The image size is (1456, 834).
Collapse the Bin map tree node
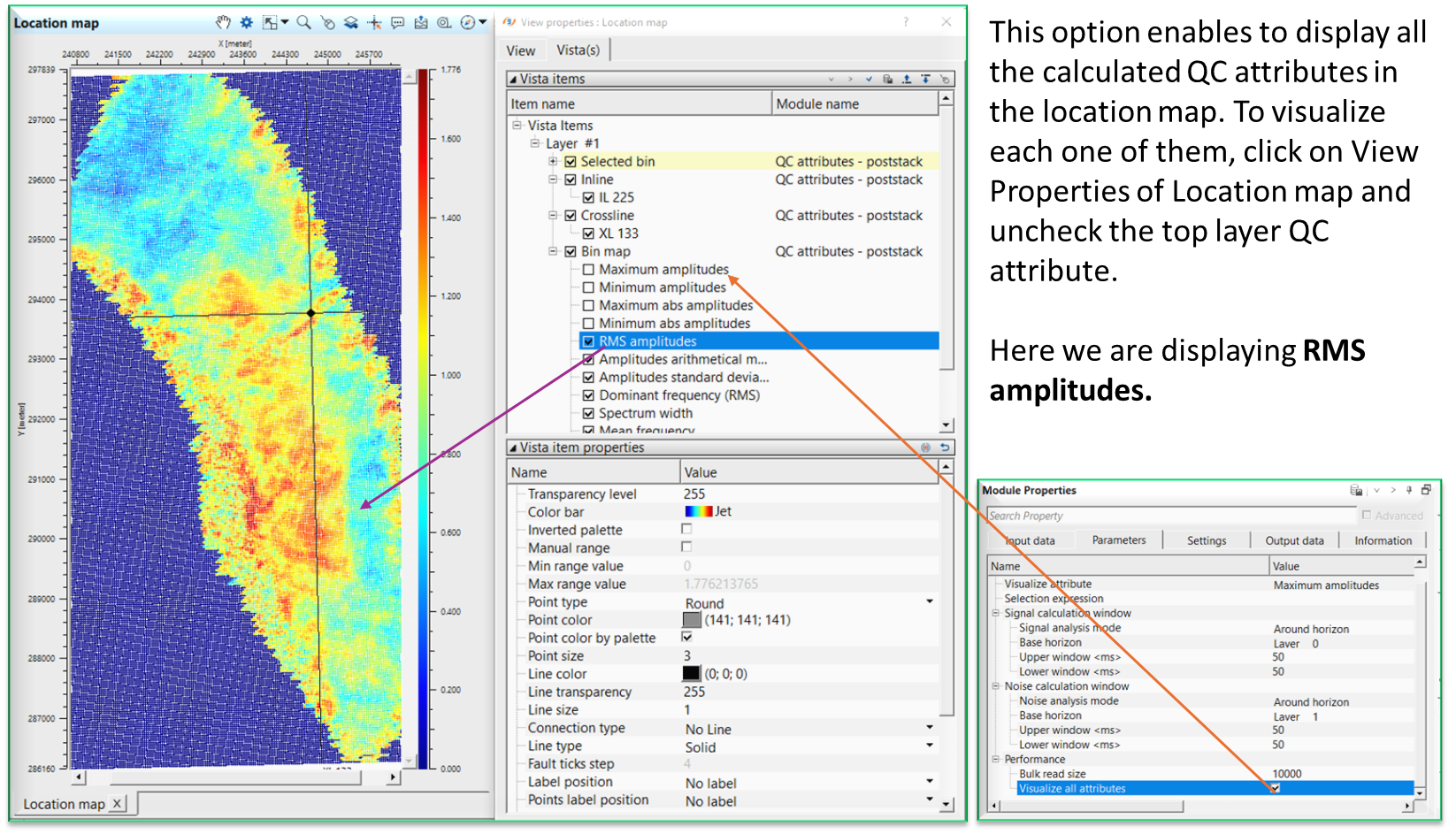(553, 251)
